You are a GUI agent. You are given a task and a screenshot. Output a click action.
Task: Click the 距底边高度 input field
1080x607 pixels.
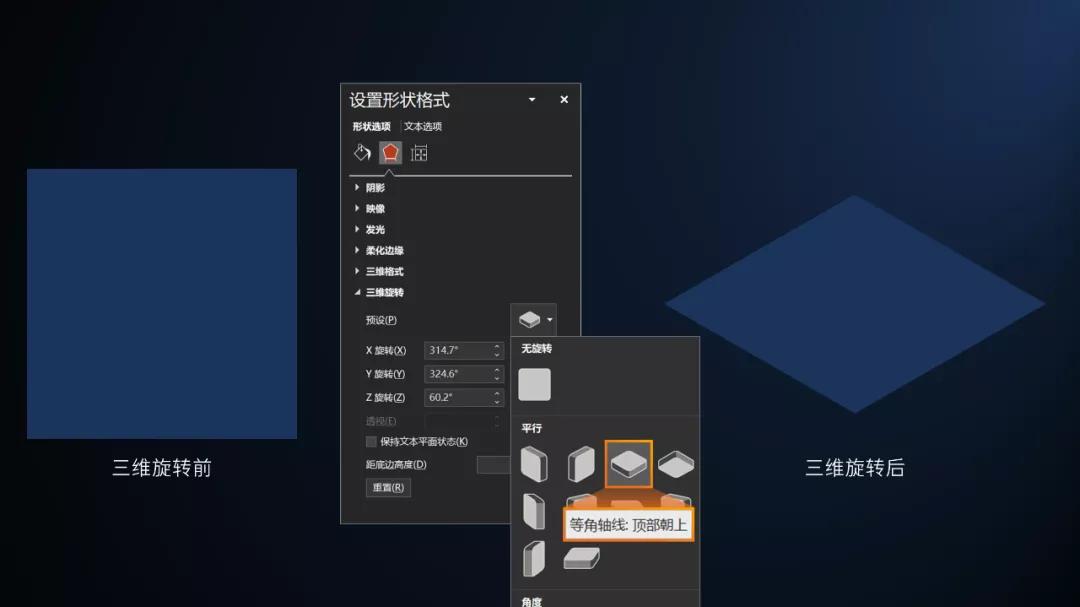pos(493,464)
